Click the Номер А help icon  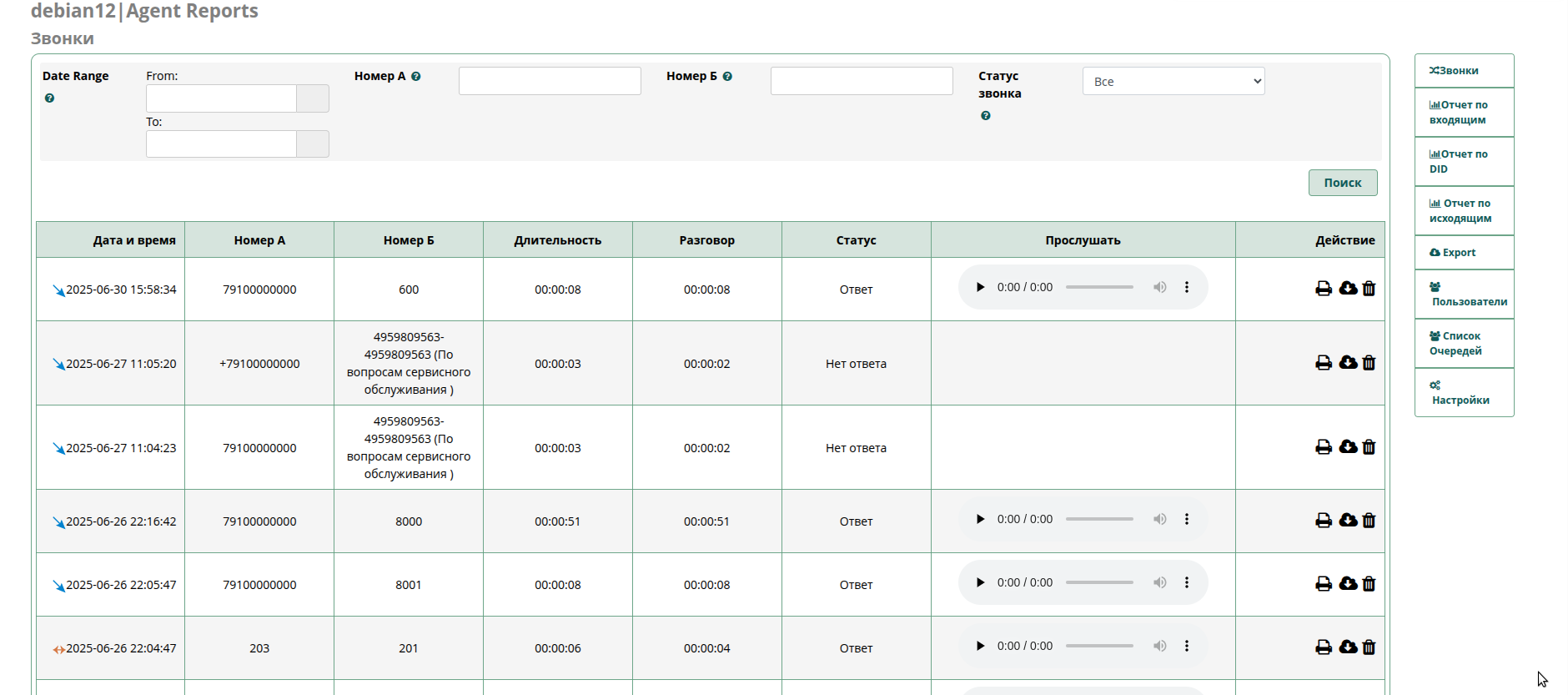(416, 77)
